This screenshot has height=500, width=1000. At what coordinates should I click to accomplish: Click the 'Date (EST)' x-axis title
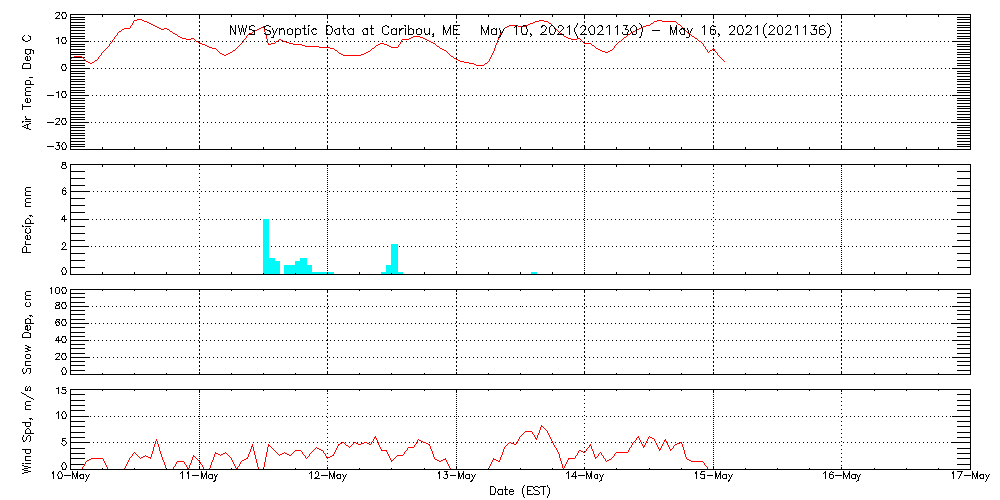click(x=520, y=491)
